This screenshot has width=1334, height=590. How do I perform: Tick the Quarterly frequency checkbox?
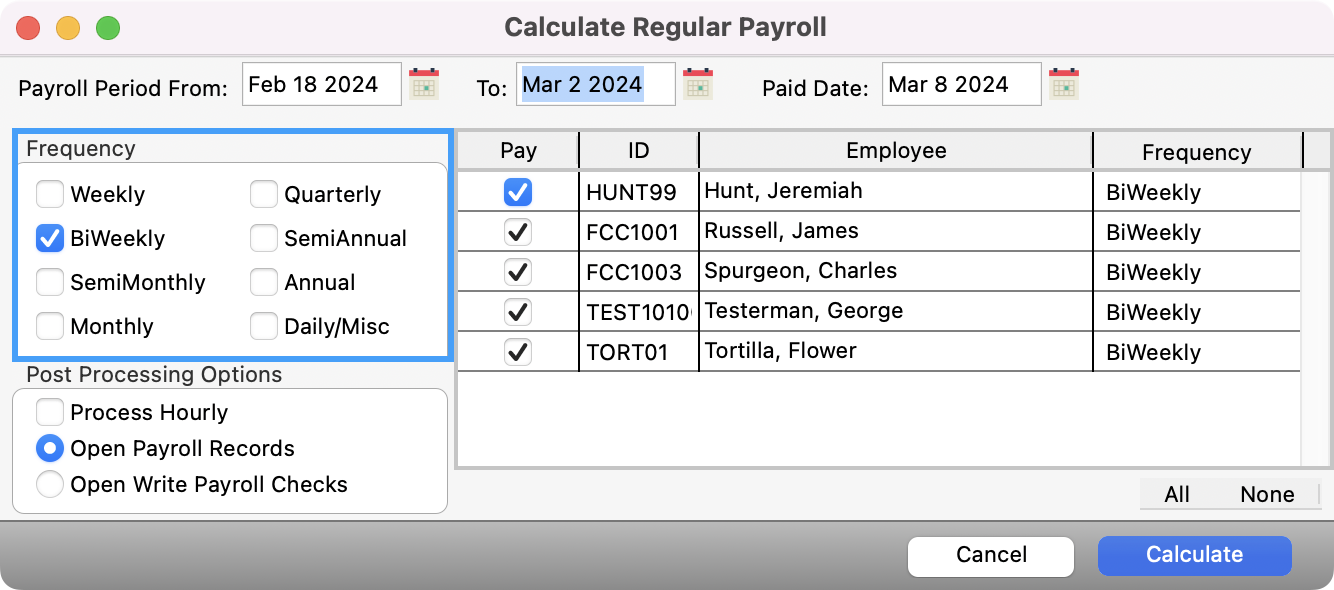tap(264, 194)
